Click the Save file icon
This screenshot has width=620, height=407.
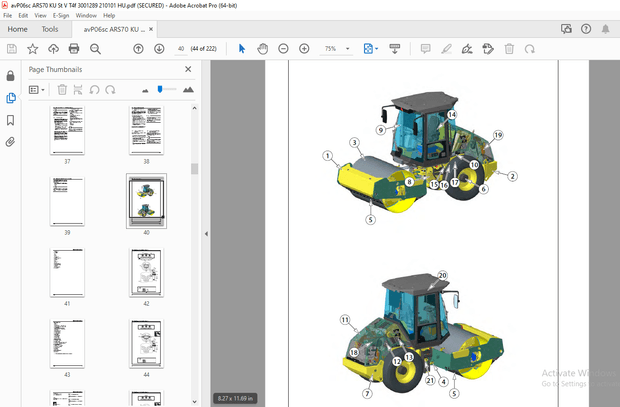tap(11, 48)
